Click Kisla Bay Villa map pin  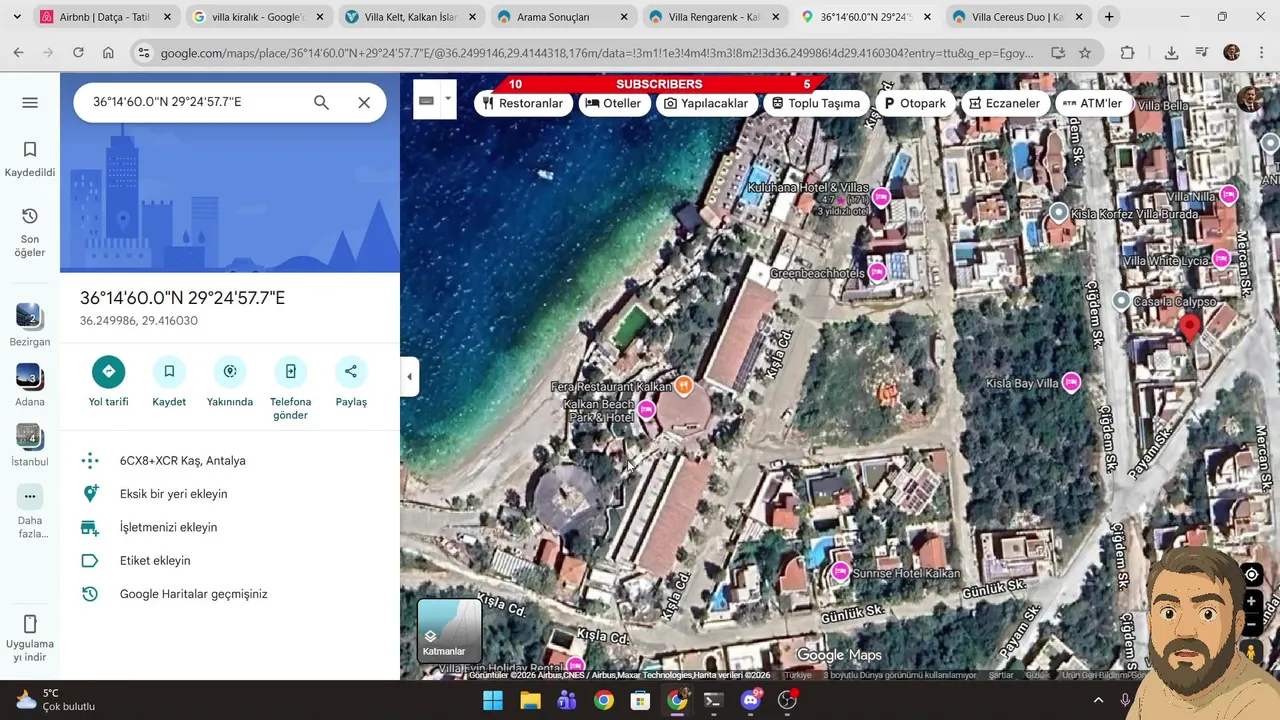pos(1071,382)
